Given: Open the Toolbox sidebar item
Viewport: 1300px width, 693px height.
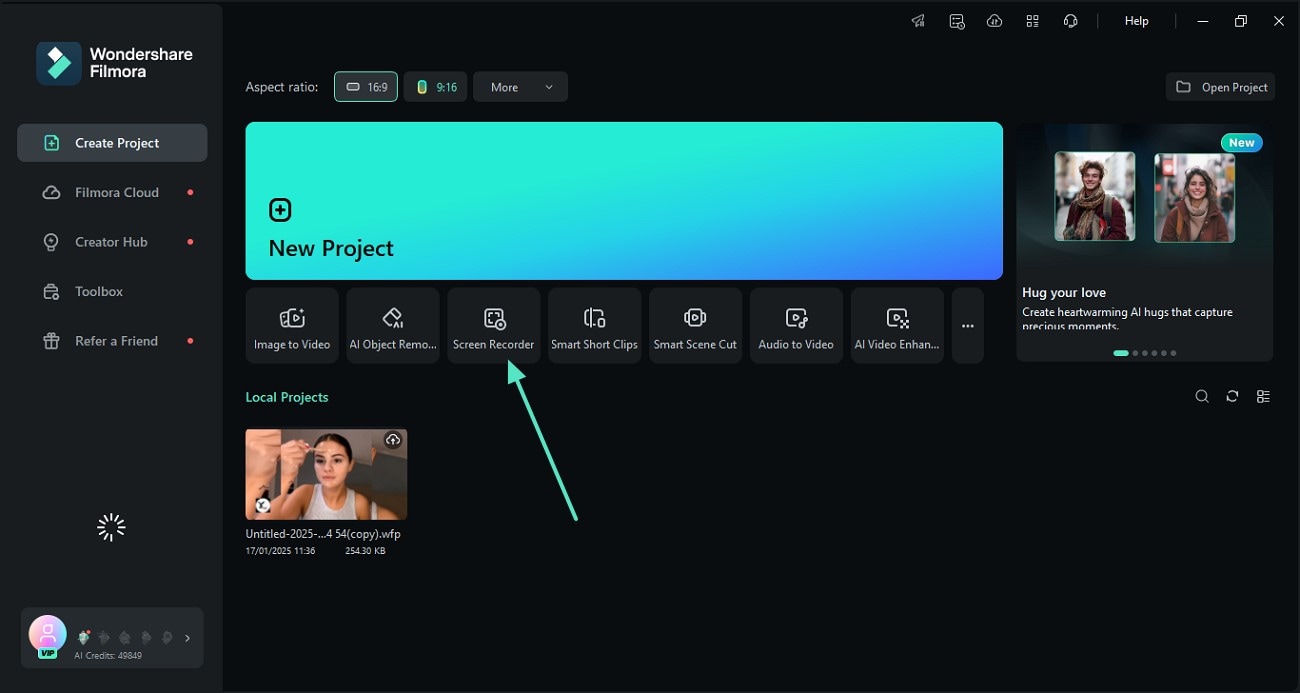Looking at the screenshot, I should [x=112, y=291].
